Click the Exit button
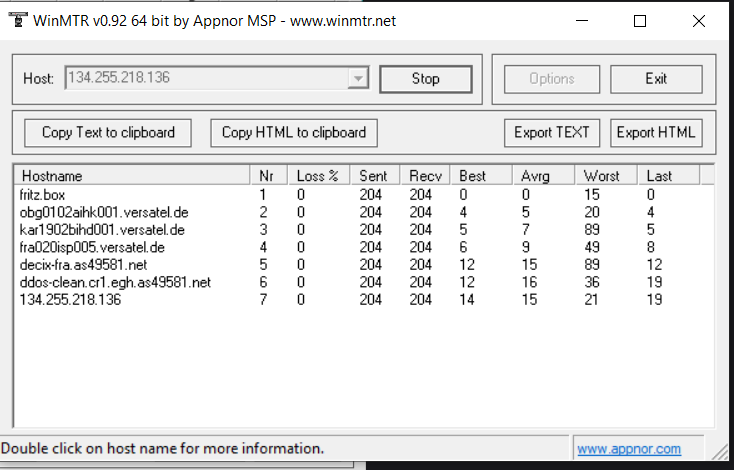This screenshot has height=470, width=734. point(656,79)
